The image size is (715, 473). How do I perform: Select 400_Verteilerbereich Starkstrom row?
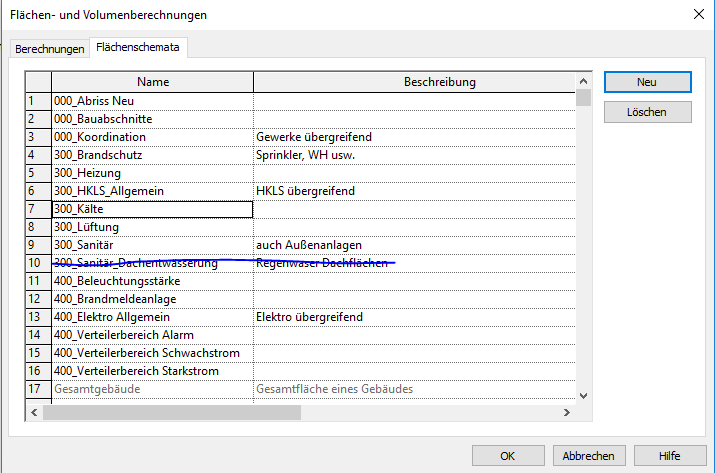point(152,371)
